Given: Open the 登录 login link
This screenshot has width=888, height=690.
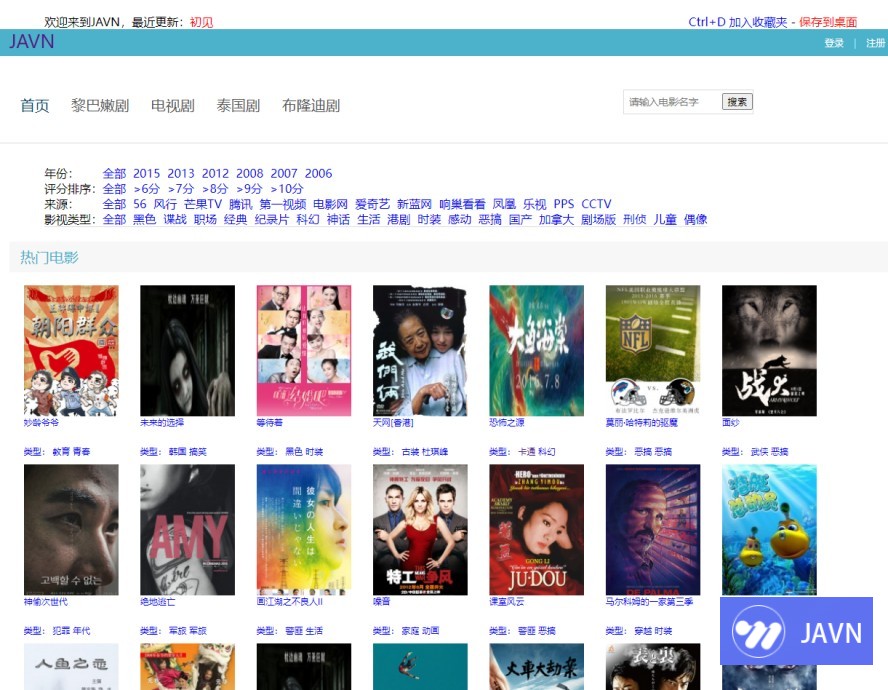Looking at the screenshot, I should tap(834, 43).
